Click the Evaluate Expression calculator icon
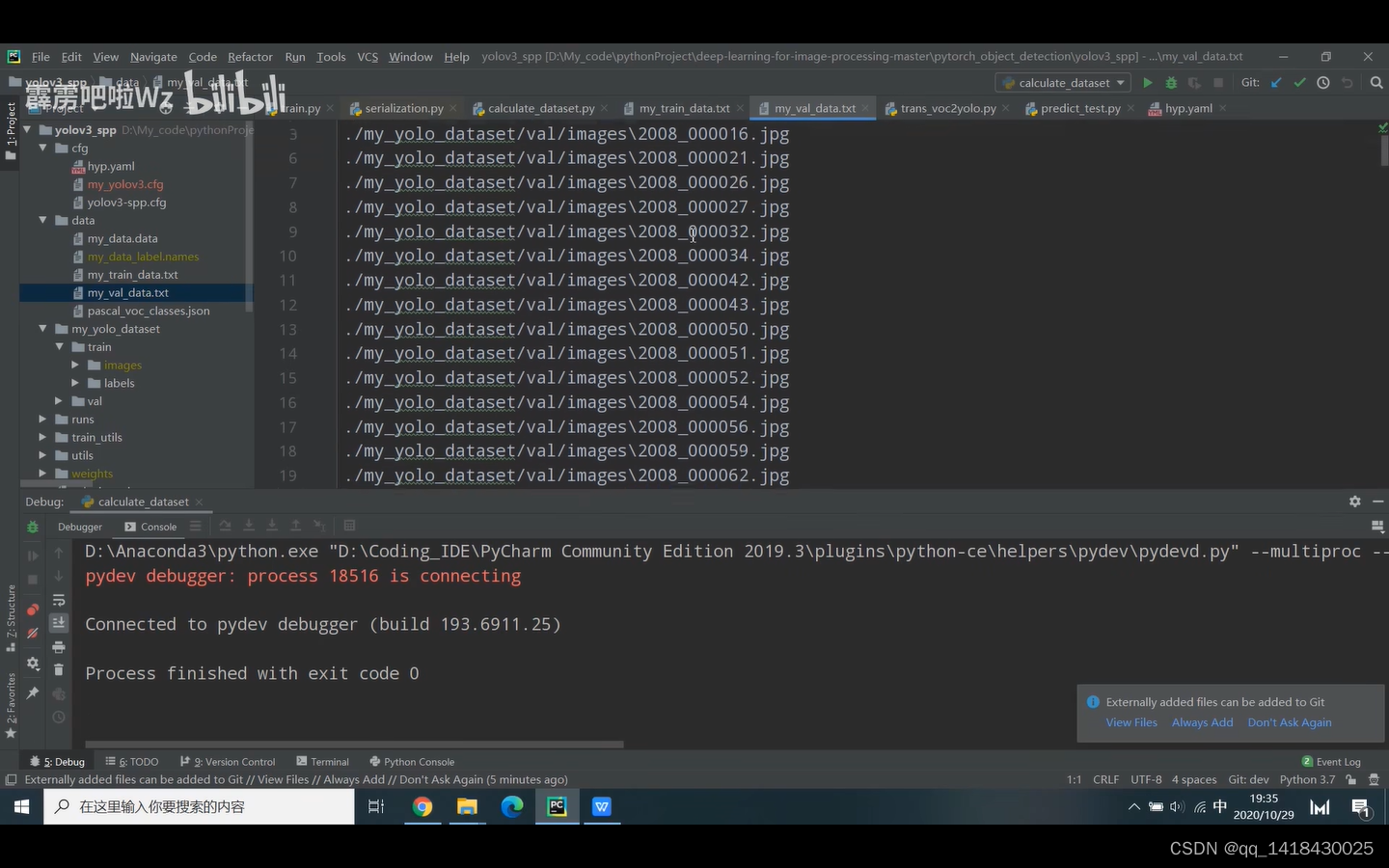 (349, 526)
